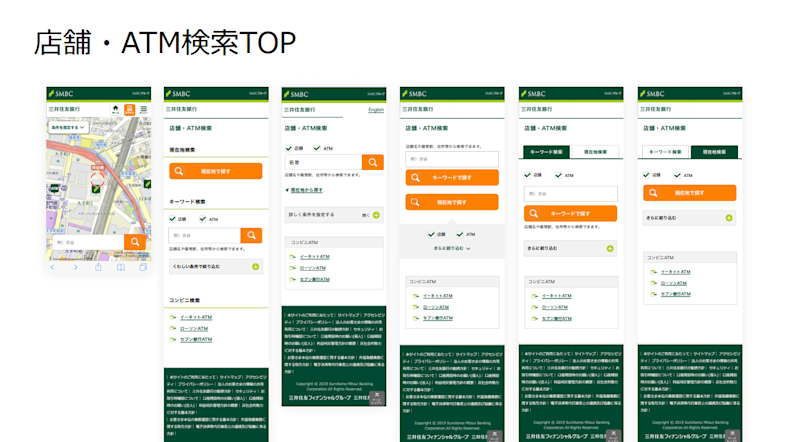The image size is (790, 442).
Task: Expand さらに絞り込む with the chevron arrow
Action: (x=452, y=248)
